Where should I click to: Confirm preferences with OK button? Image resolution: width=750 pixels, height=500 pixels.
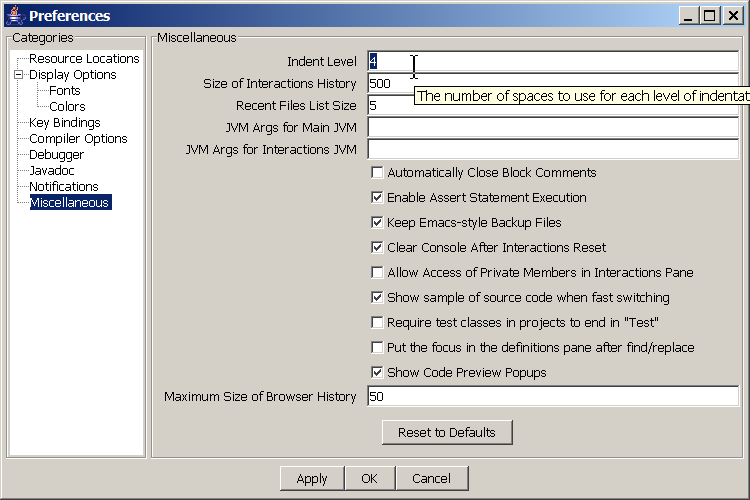[x=369, y=479]
